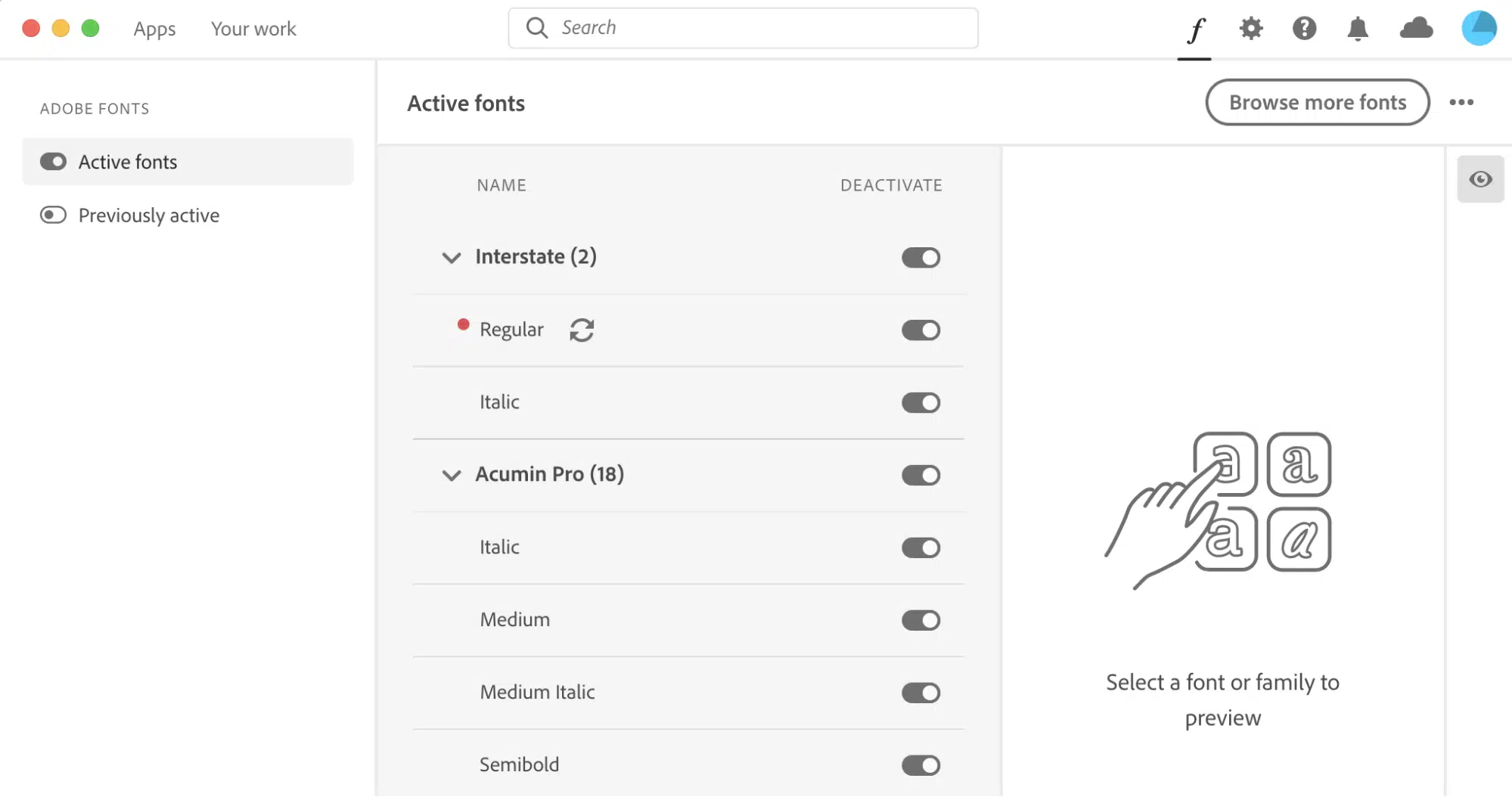
Task: Open the notifications bell
Action: click(x=1358, y=29)
